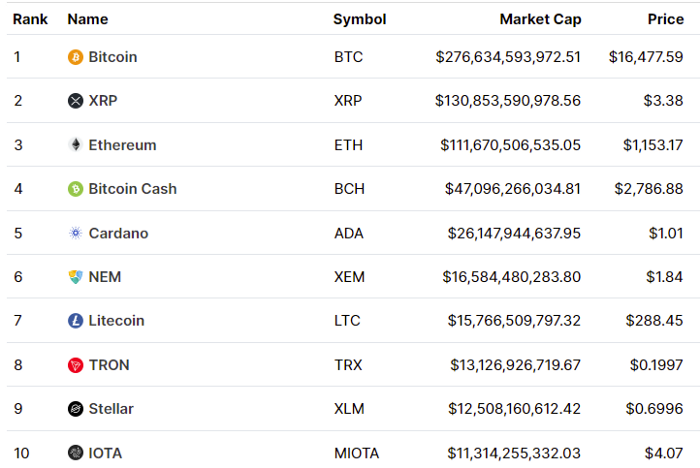Click the black Stellar logo icon
This screenshot has width=700, height=468.
click(75, 409)
